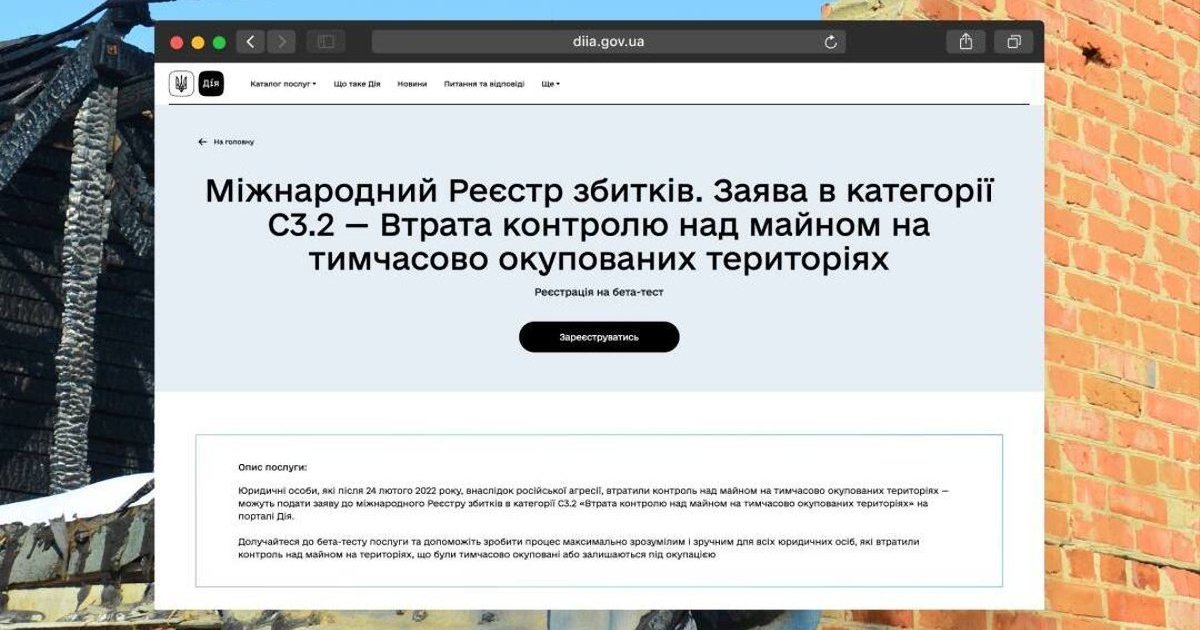
Task: Focus the diia.gov.ua address bar
Action: coord(600,42)
